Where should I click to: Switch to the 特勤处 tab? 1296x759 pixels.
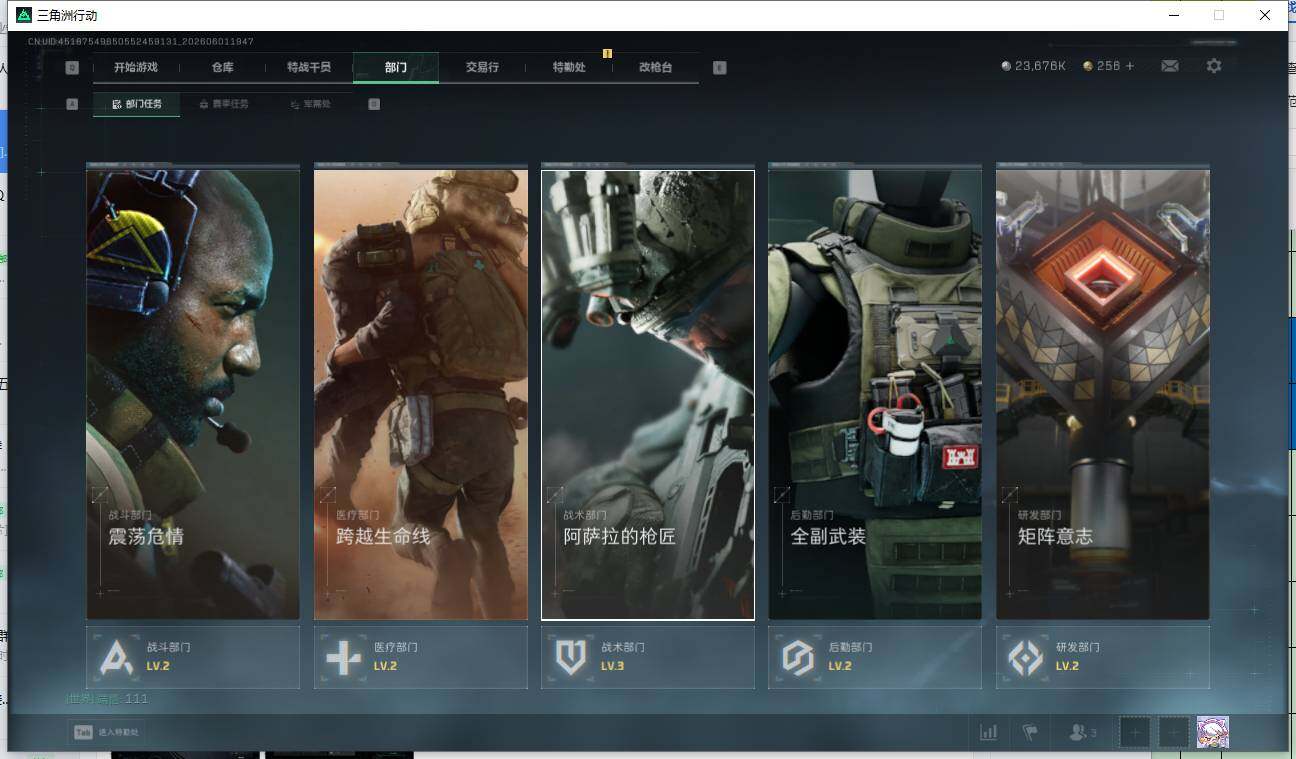(569, 67)
